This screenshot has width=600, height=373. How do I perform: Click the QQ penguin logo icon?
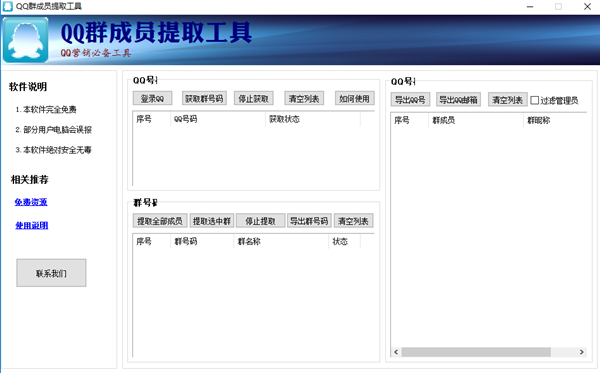tap(26, 40)
